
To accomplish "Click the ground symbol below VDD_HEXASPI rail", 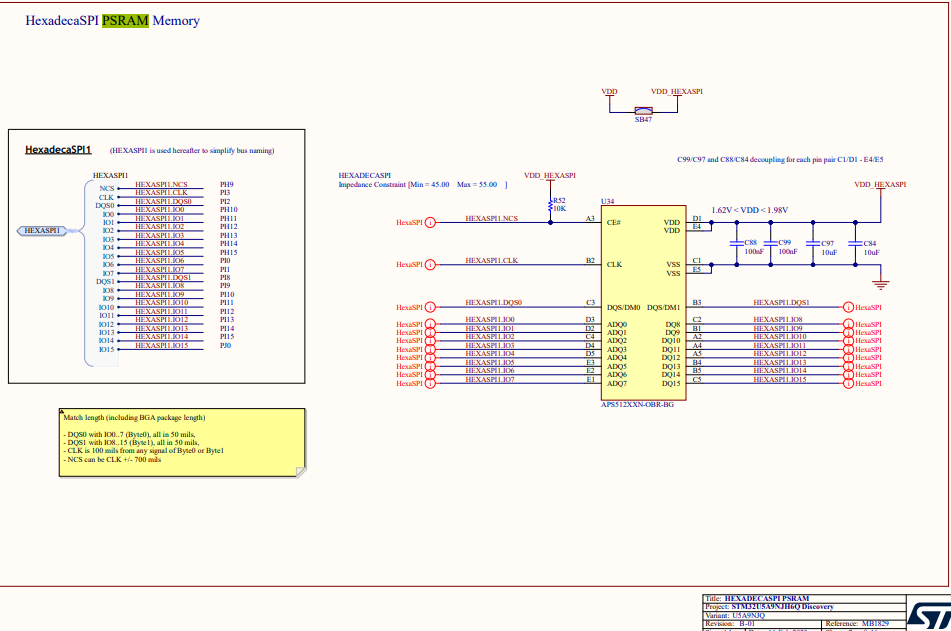I will [881, 284].
